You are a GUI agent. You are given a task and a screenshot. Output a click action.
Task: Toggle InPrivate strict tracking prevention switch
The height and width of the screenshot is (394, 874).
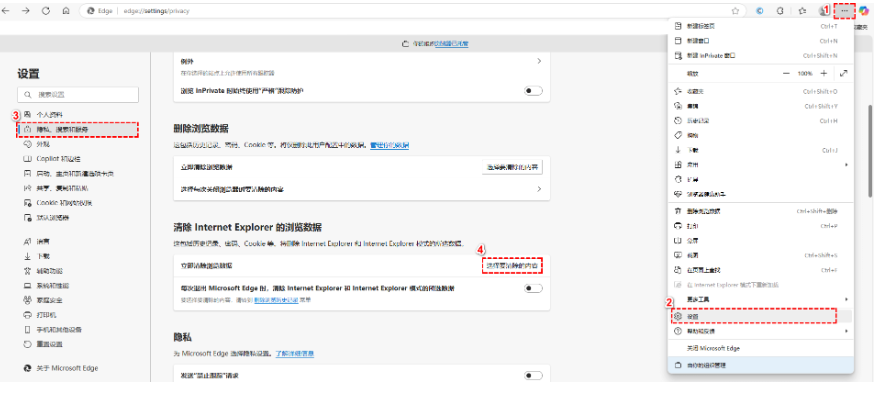pos(533,91)
